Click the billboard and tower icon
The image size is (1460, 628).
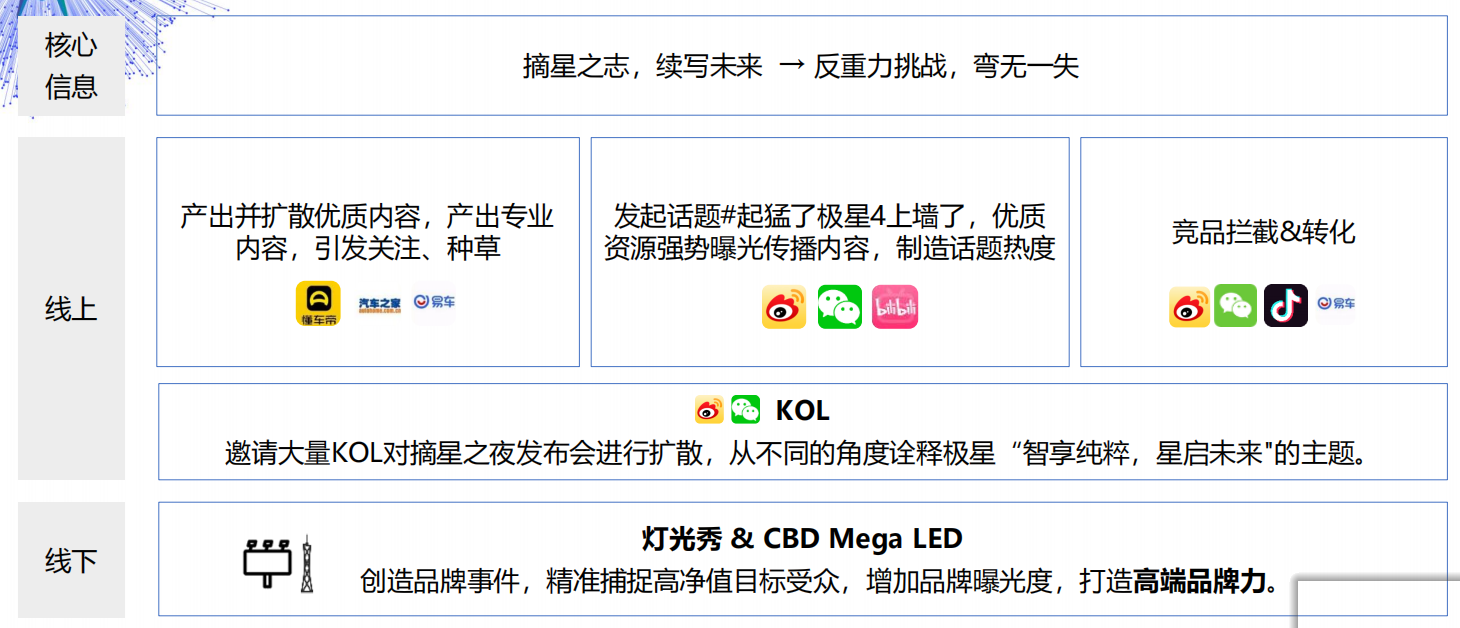point(279,563)
